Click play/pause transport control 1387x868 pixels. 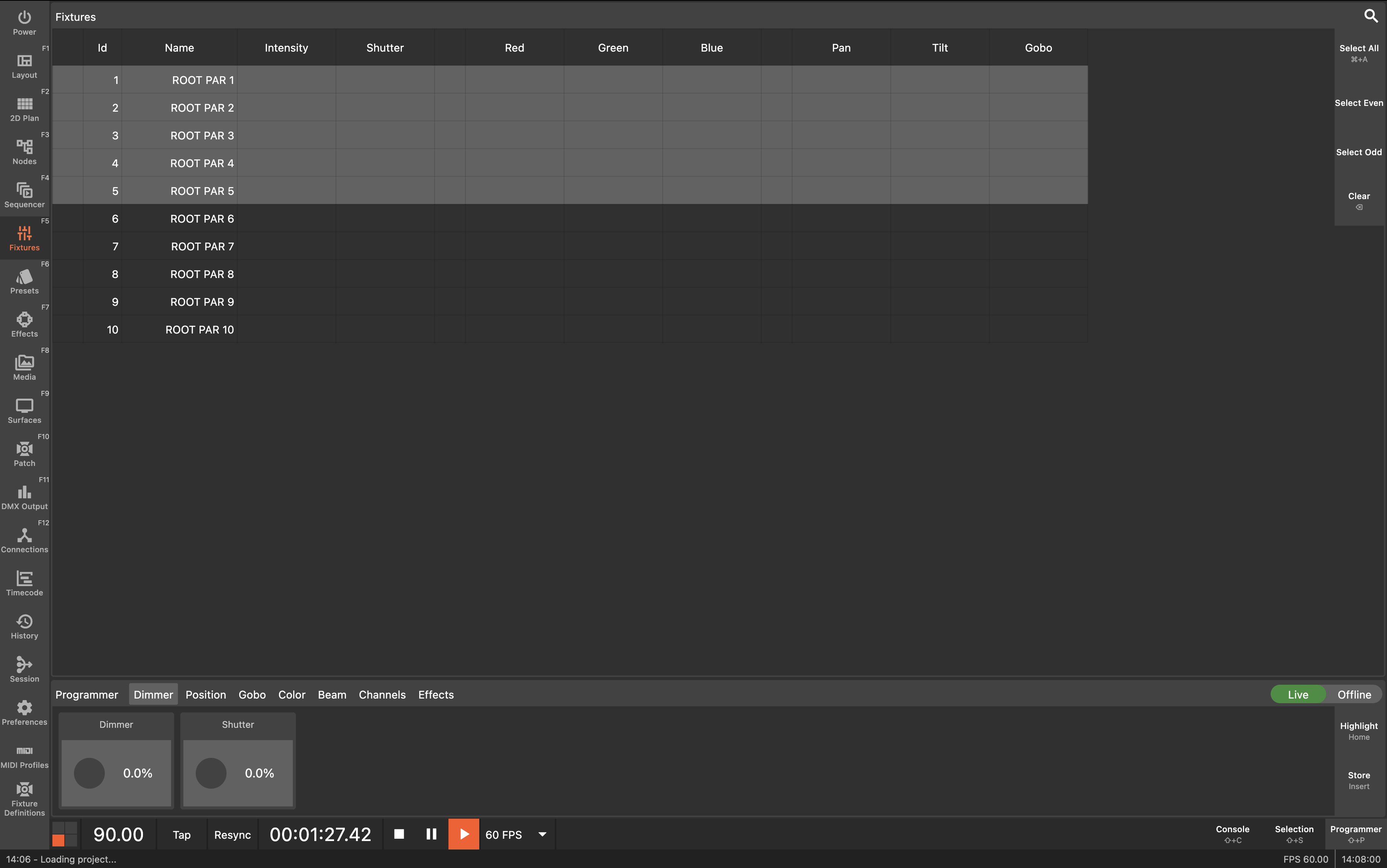click(463, 834)
